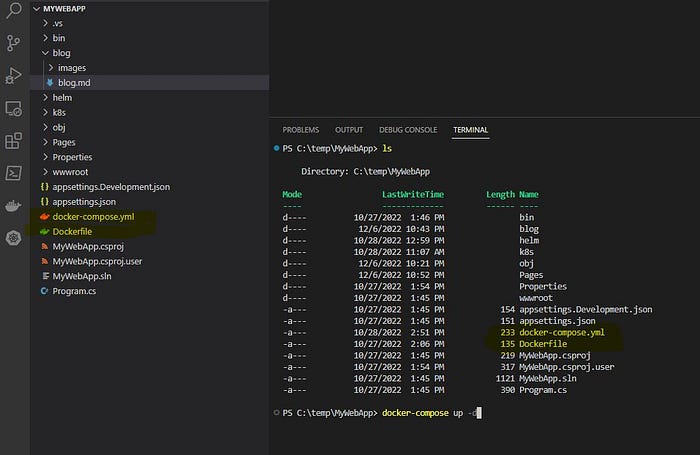Click the MyWebApp.sln file icon
700x455 pixels.
(45, 276)
